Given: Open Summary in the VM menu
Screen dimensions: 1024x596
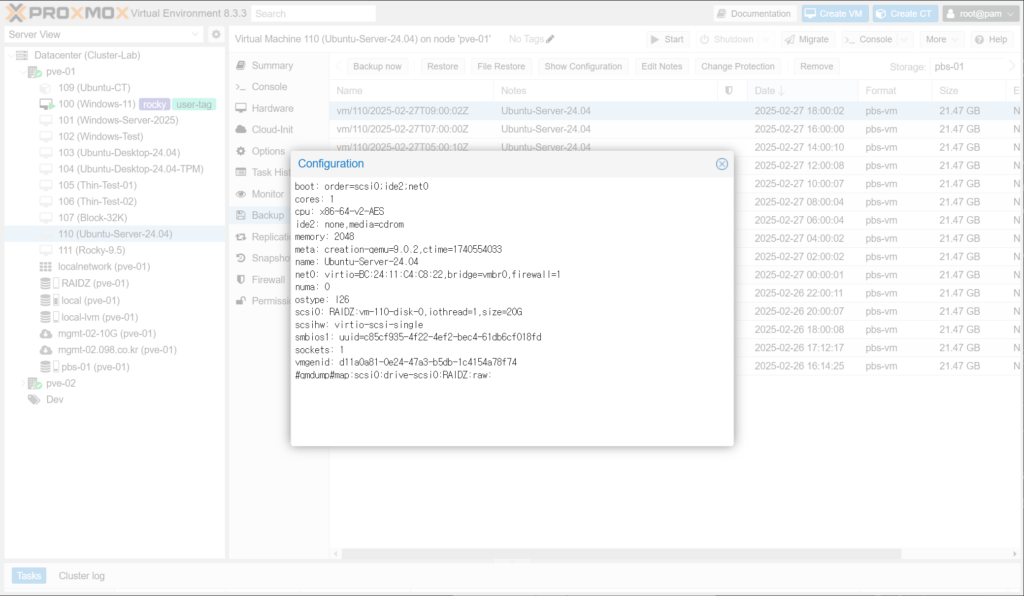Looking at the screenshot, I should [x=272, y=65].
